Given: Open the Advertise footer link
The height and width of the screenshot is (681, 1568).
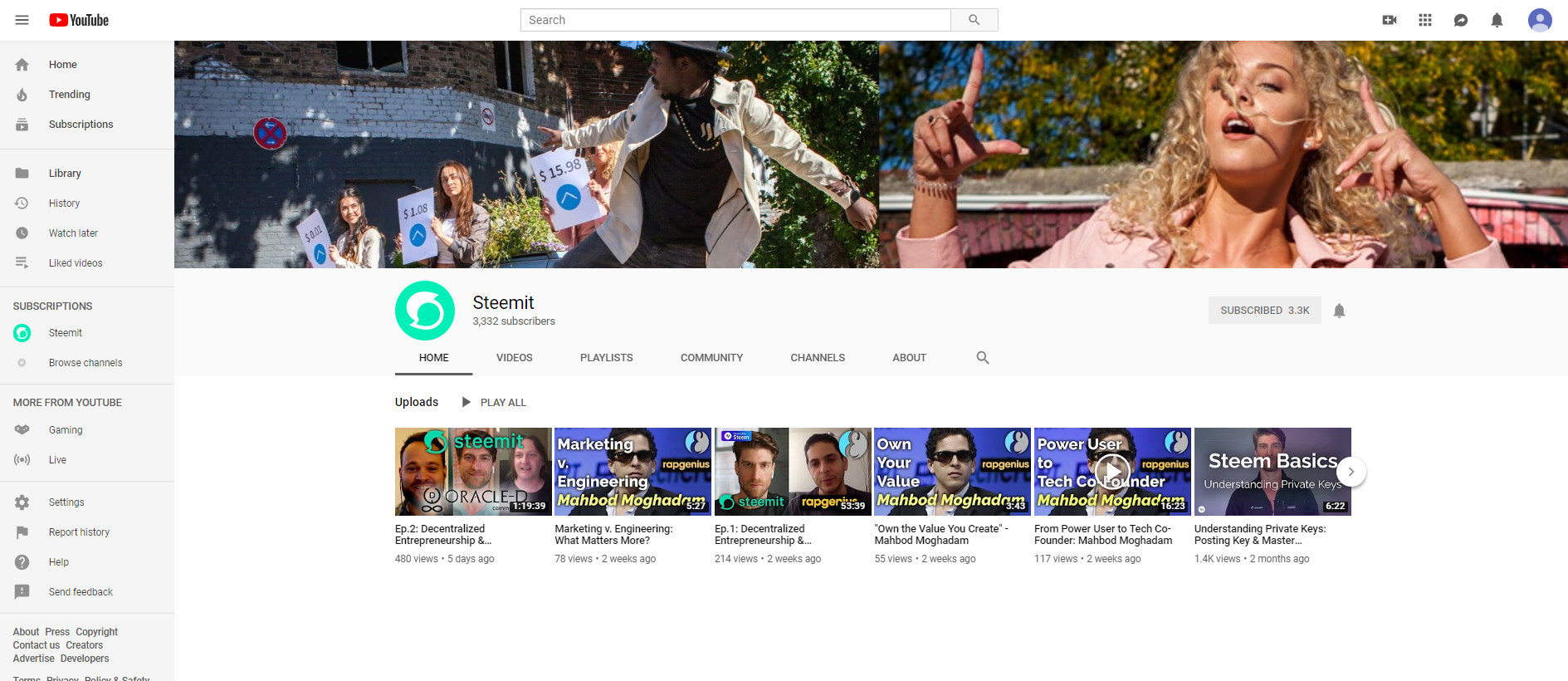Looking at the screenshot, I should [x=34, y=659].
